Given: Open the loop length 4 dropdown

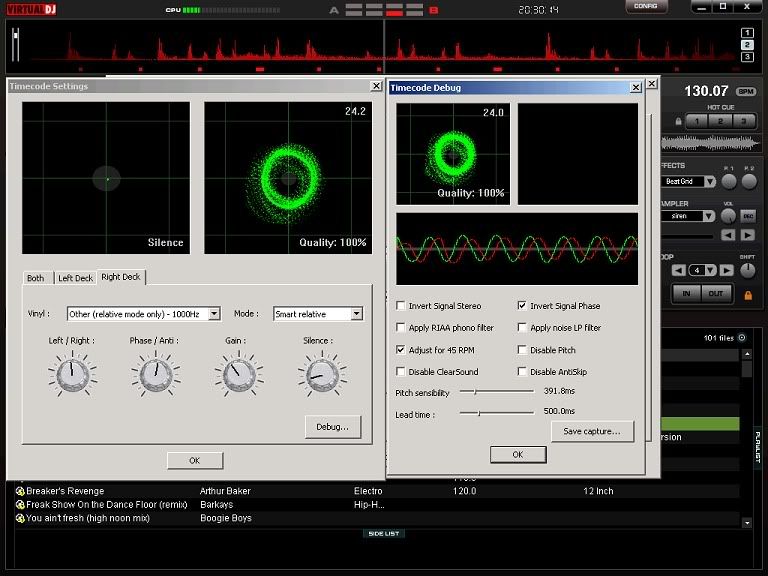Looking at the screenshot, I should (x=710, y=270).
